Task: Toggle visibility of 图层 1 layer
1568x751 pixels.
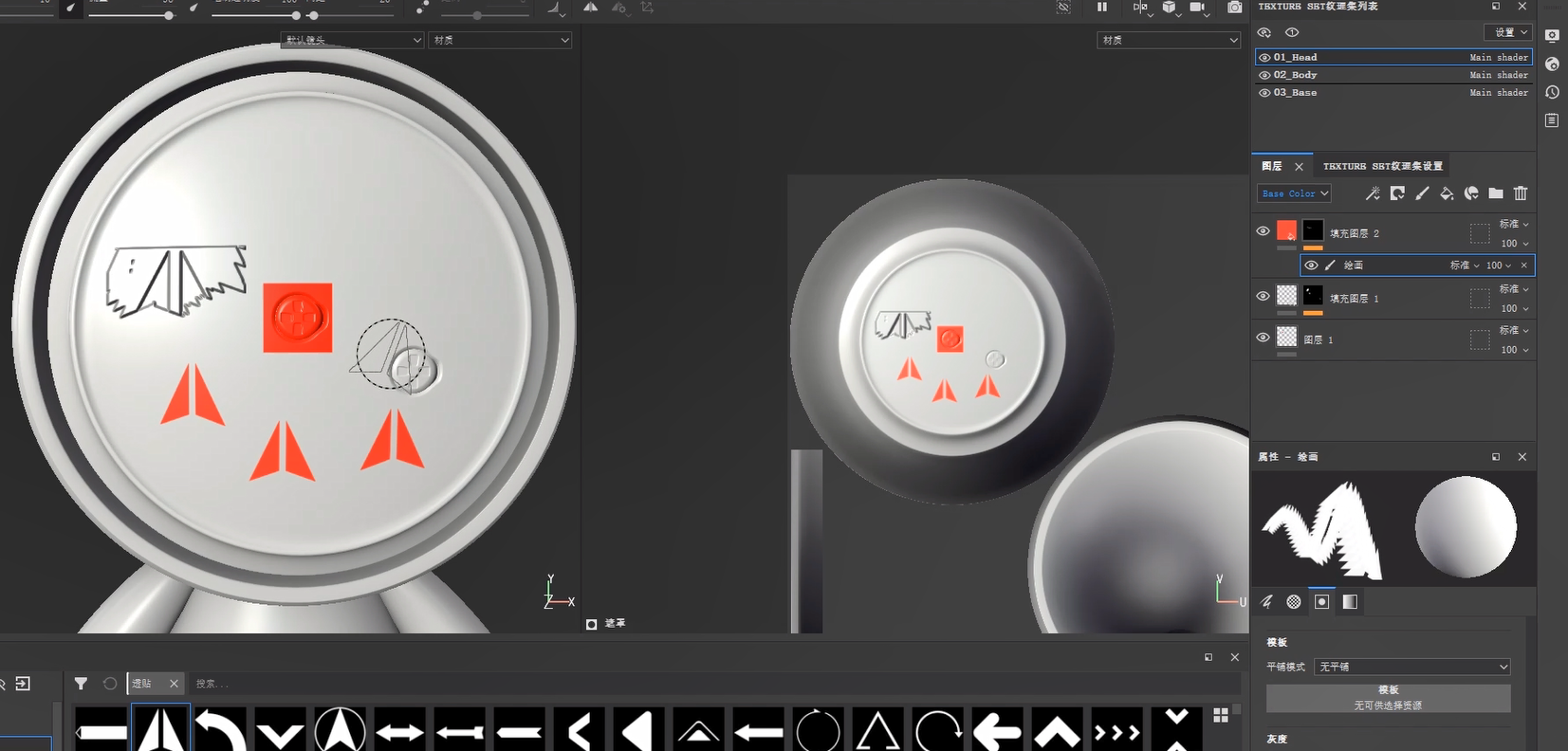Action: click(1263, 338)
